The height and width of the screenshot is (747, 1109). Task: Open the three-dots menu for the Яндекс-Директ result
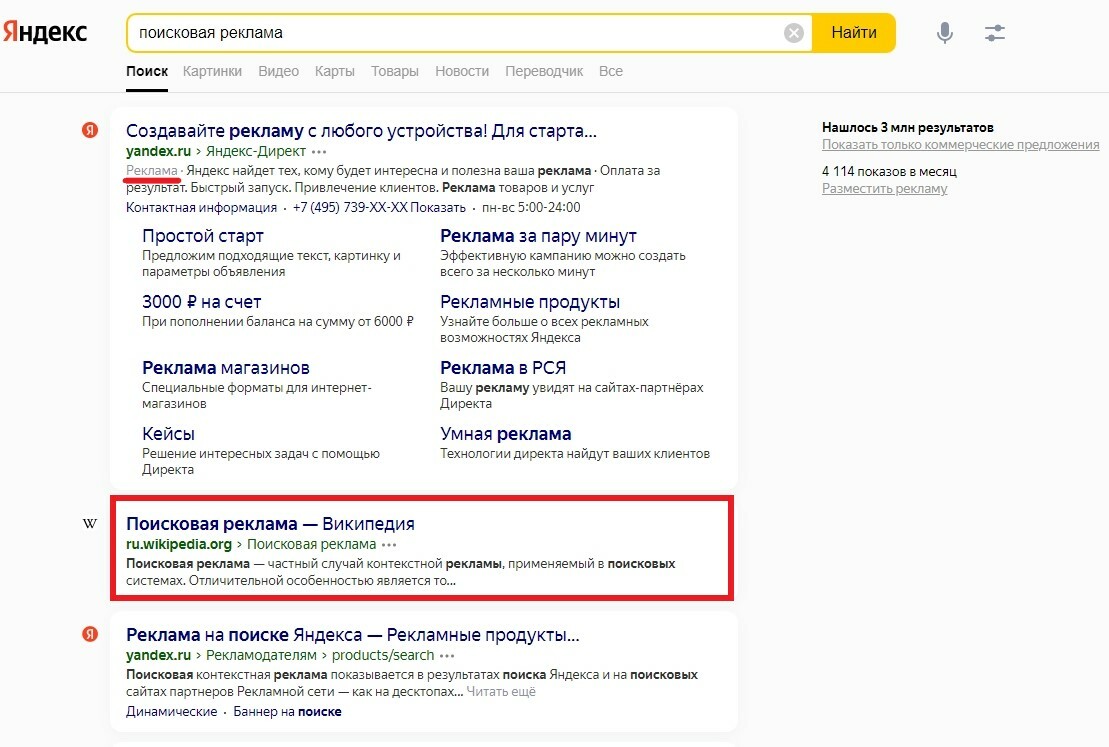click(x=319, y=152)
